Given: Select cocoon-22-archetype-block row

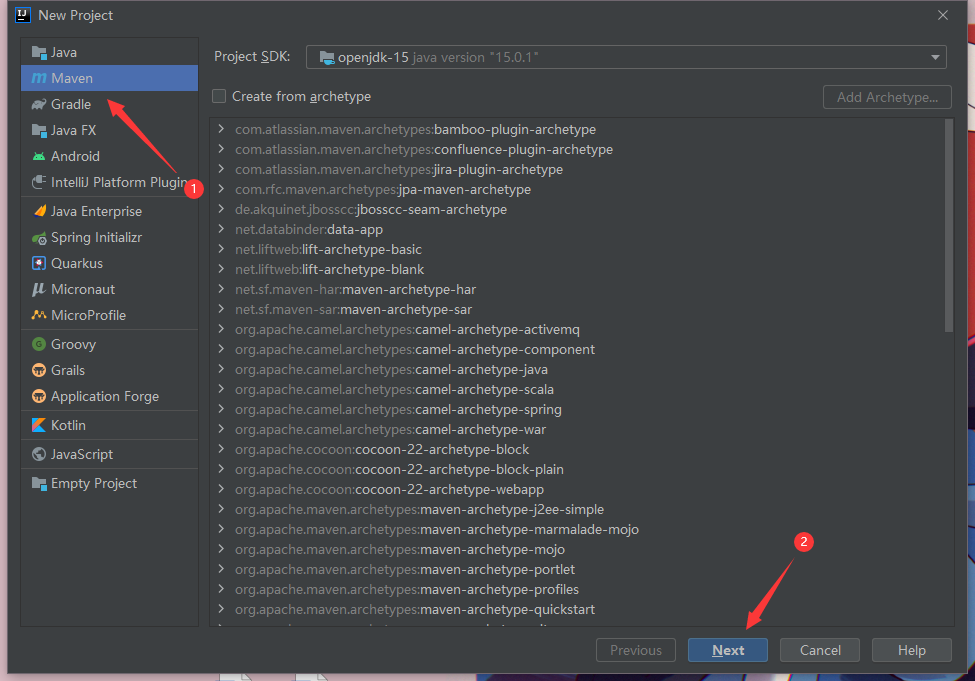Looking at the screenshot, I should pyautogui.click(x=577, y=449).
